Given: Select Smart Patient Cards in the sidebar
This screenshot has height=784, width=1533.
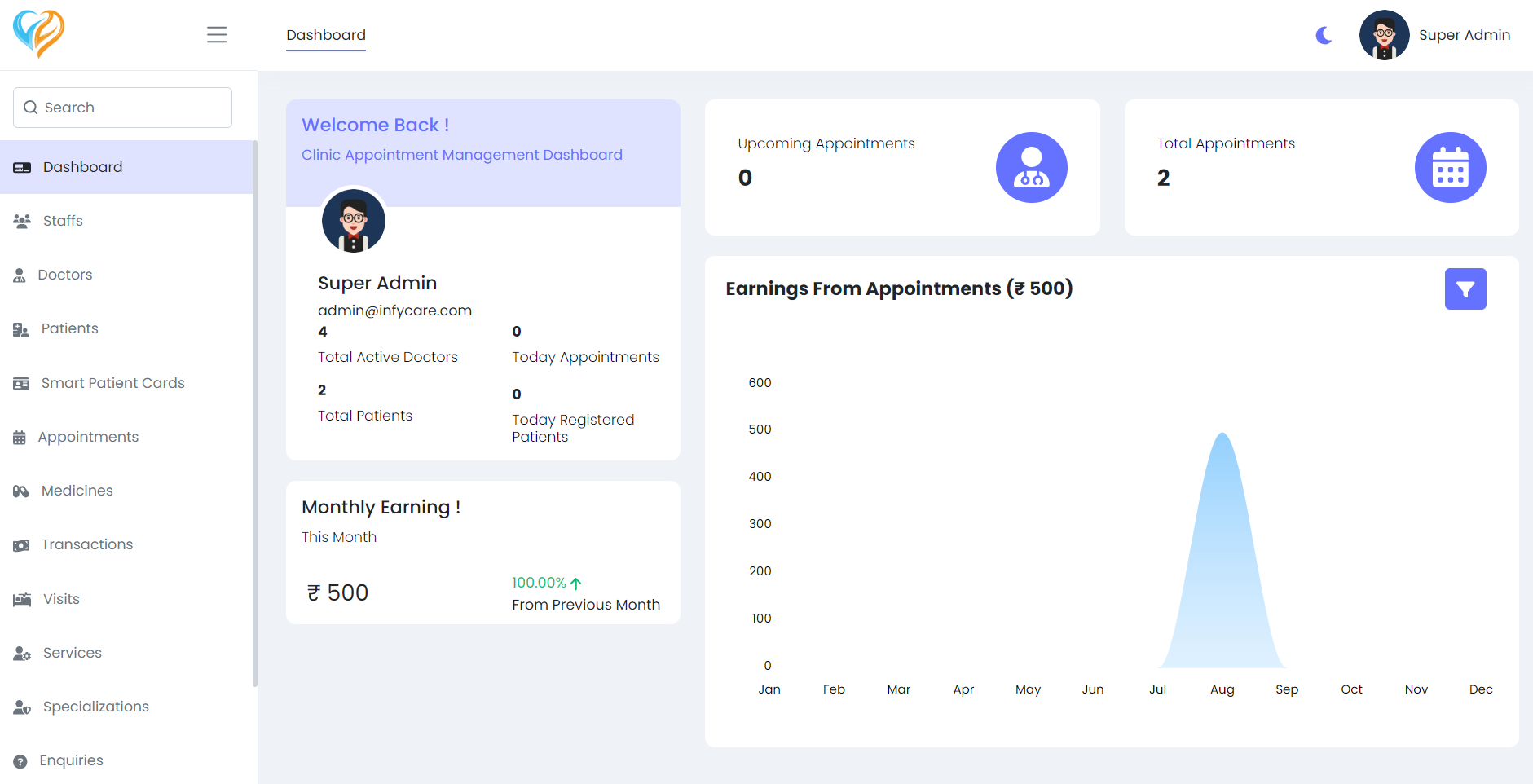Looking at the screenshot, I should [112, 383].
